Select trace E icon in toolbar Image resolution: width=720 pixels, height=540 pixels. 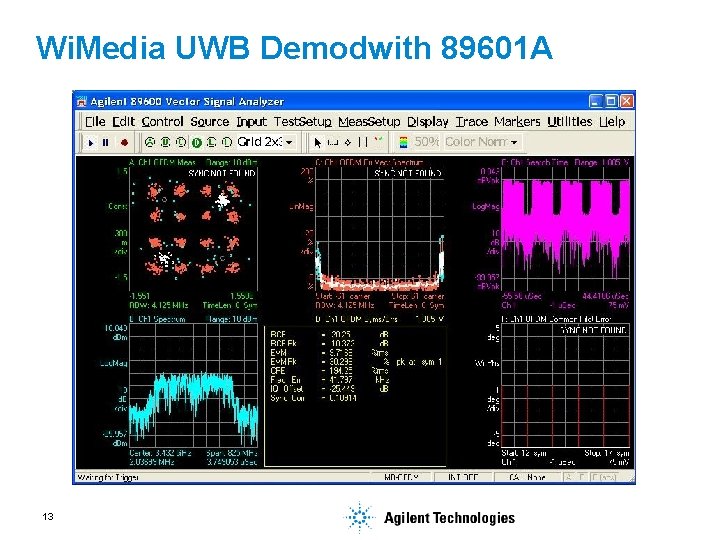(212, 142)
